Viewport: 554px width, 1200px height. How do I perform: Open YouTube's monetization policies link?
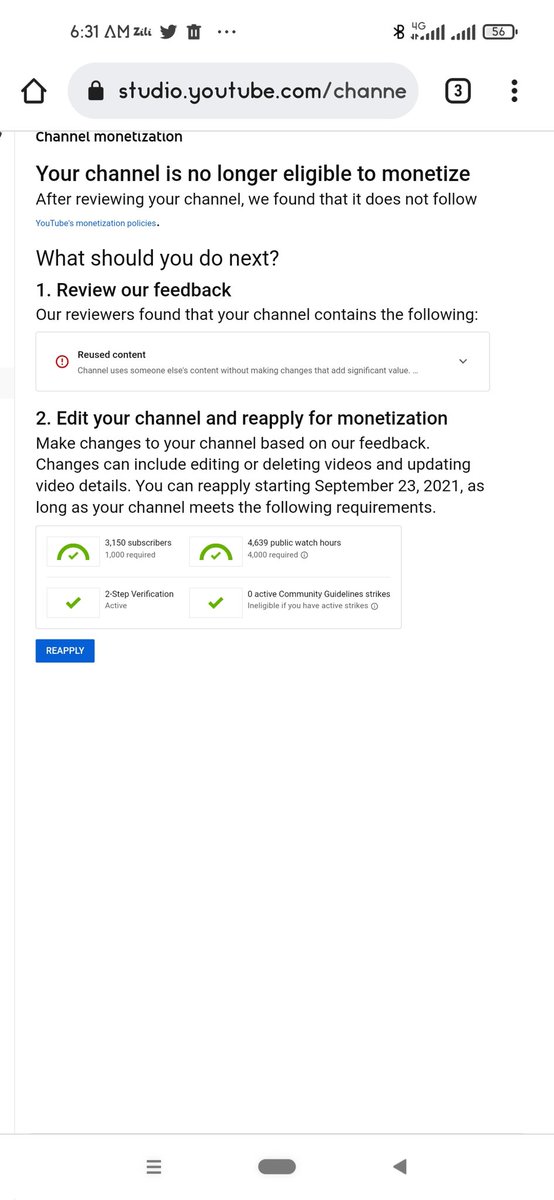[x=96, y=223]
